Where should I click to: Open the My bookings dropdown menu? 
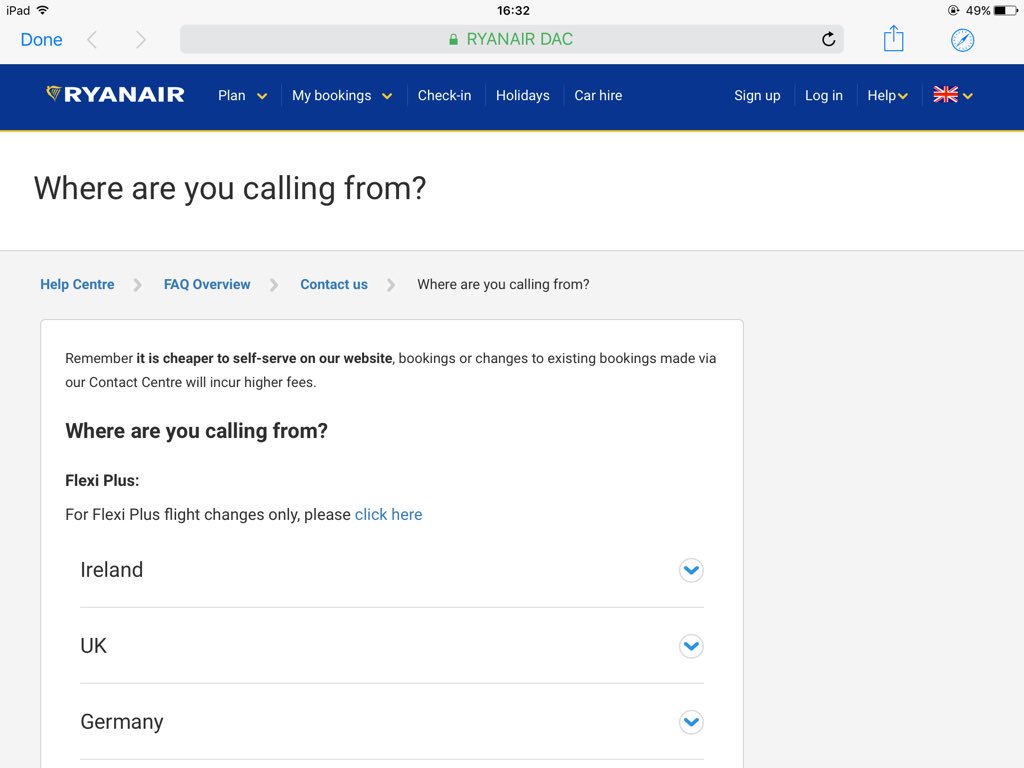click(x=342, y=95)
